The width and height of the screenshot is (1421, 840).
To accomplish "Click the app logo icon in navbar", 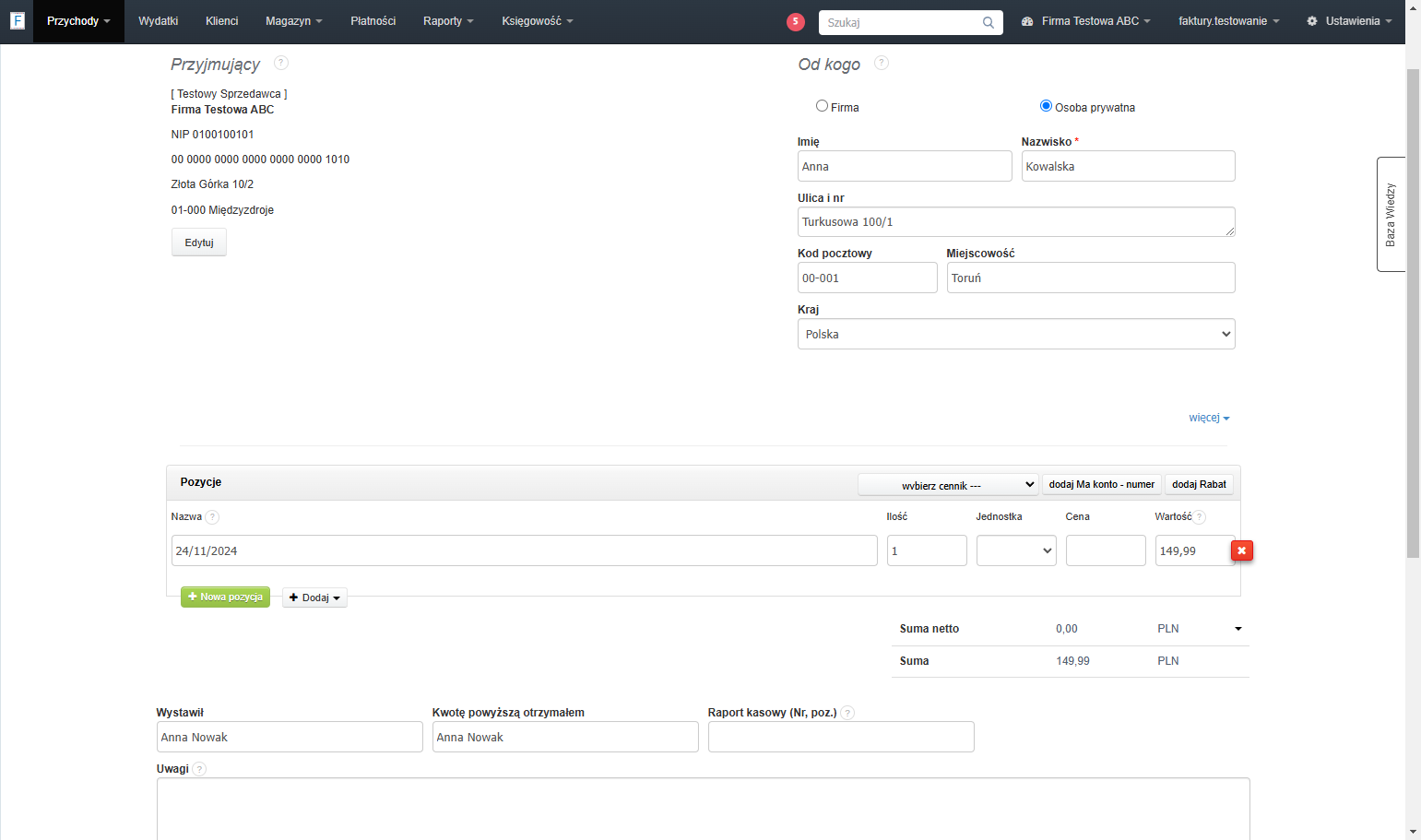I will click(x=17, y=20).
